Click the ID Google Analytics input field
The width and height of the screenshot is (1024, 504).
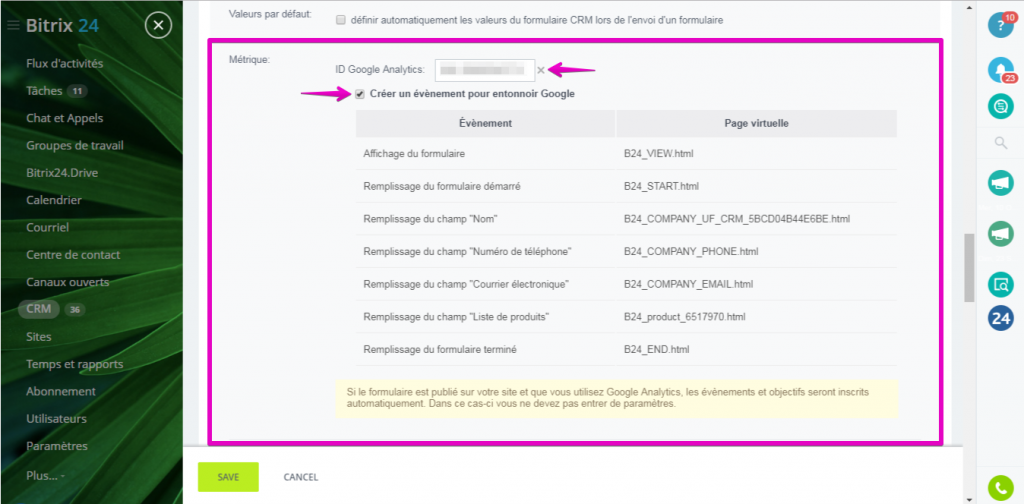click(485, 70)
